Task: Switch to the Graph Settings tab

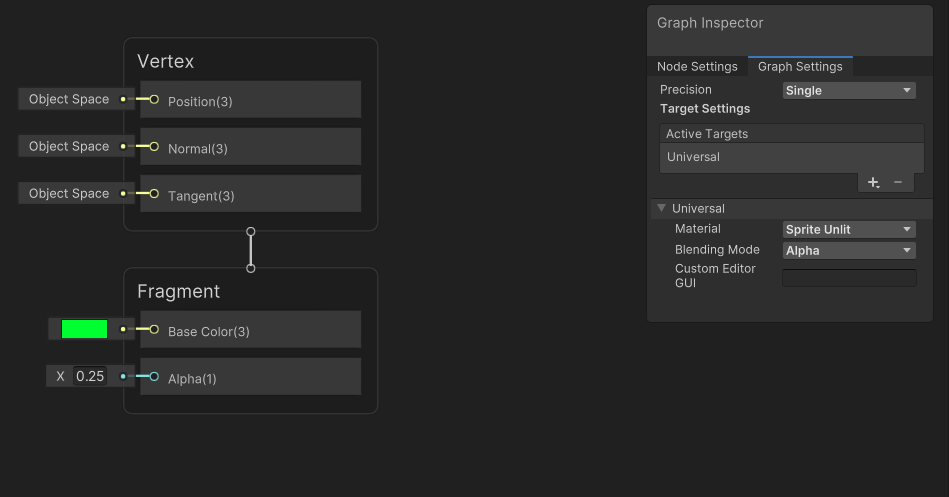Action: click(x=800, y=67)
